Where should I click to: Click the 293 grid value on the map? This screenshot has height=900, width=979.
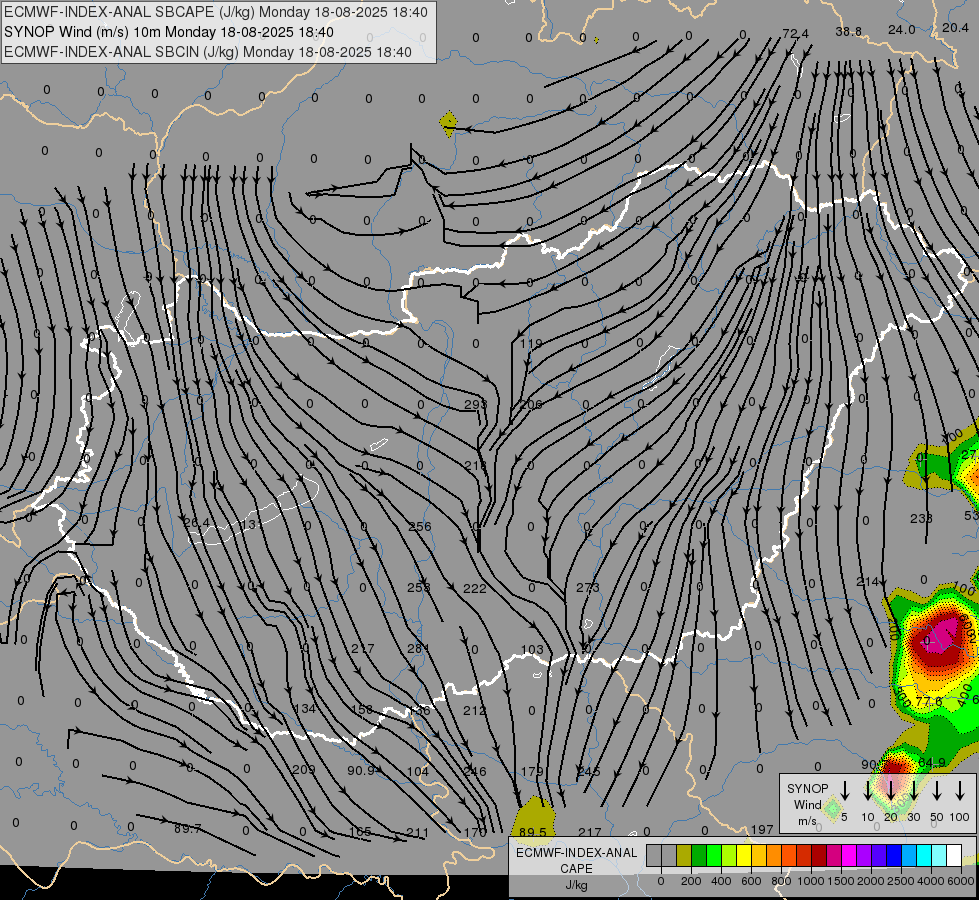475,404
